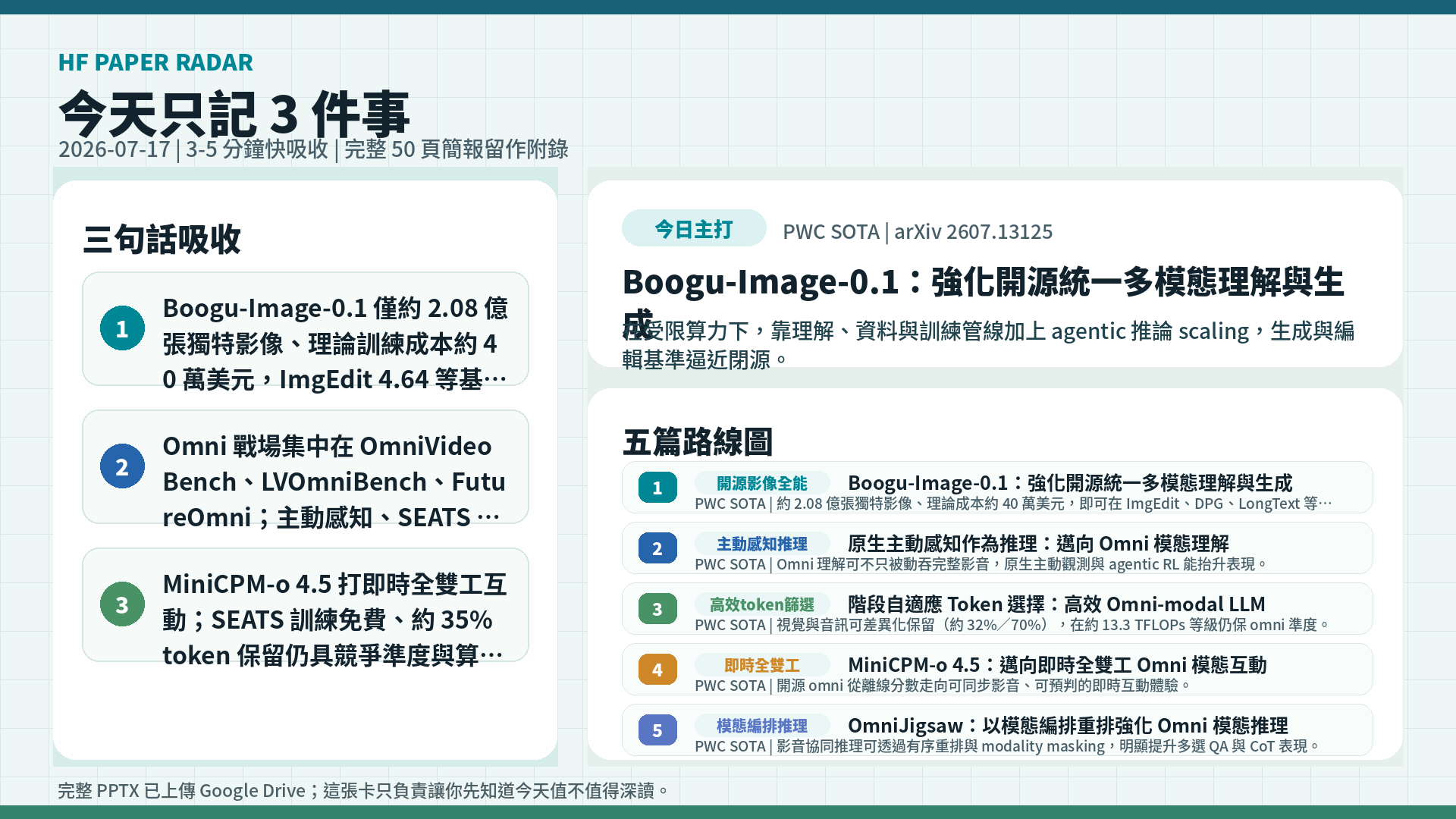Click the number 2 badge beside the OmniVideoBench summary
This screenshot has height=819, width=1456.
[122, 466]
